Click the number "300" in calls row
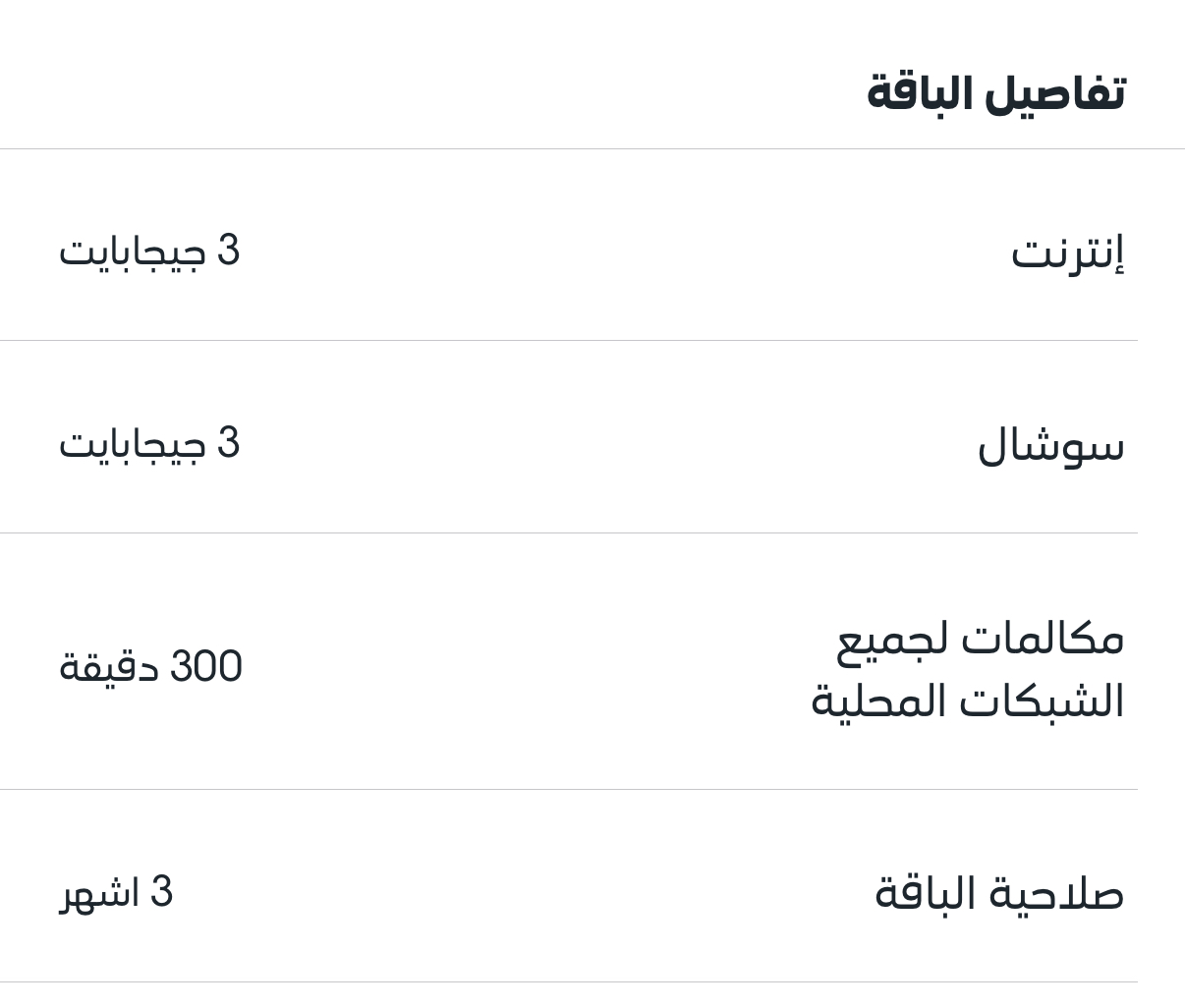 click(x=206, y=667)
